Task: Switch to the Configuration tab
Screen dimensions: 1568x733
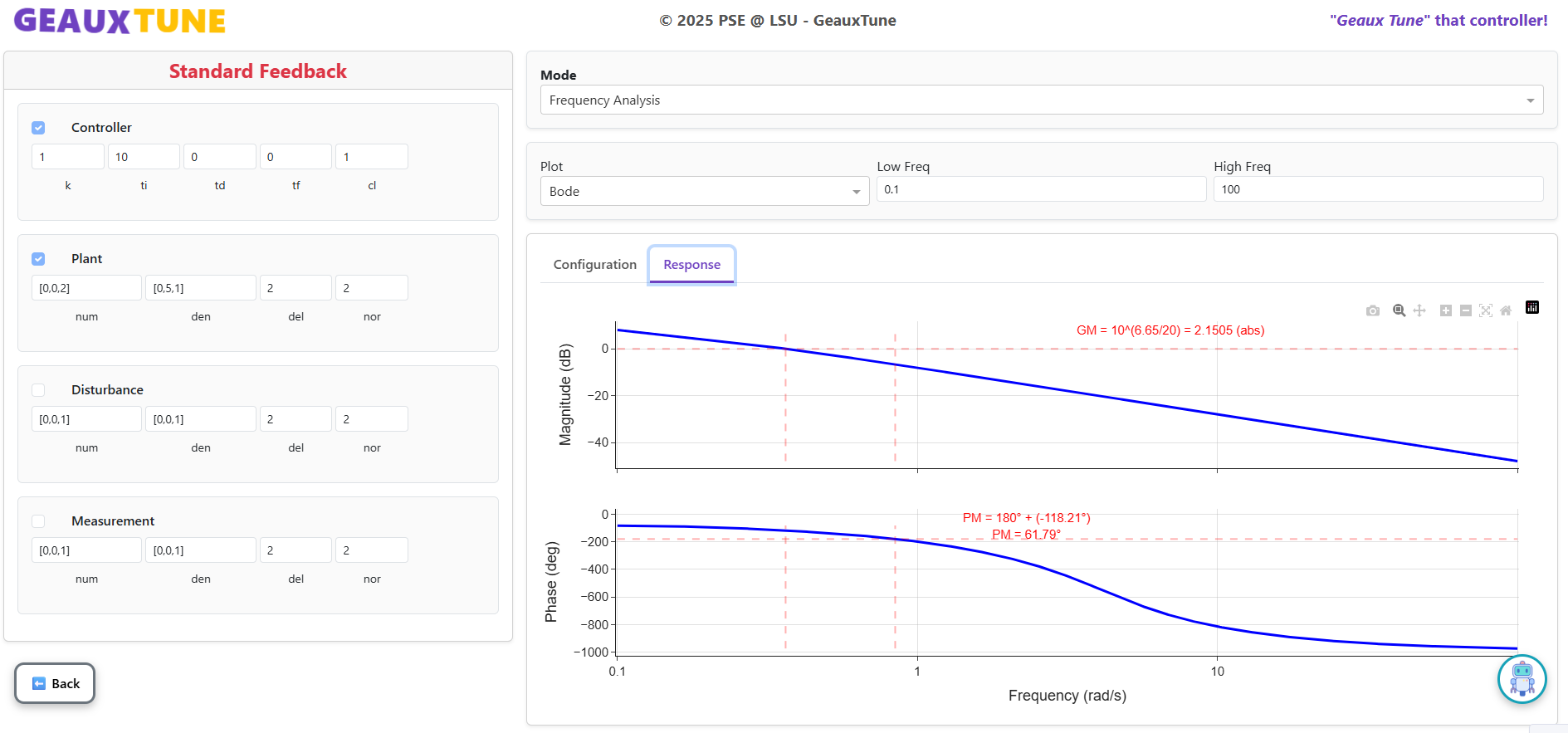Action: pos(595,265)
